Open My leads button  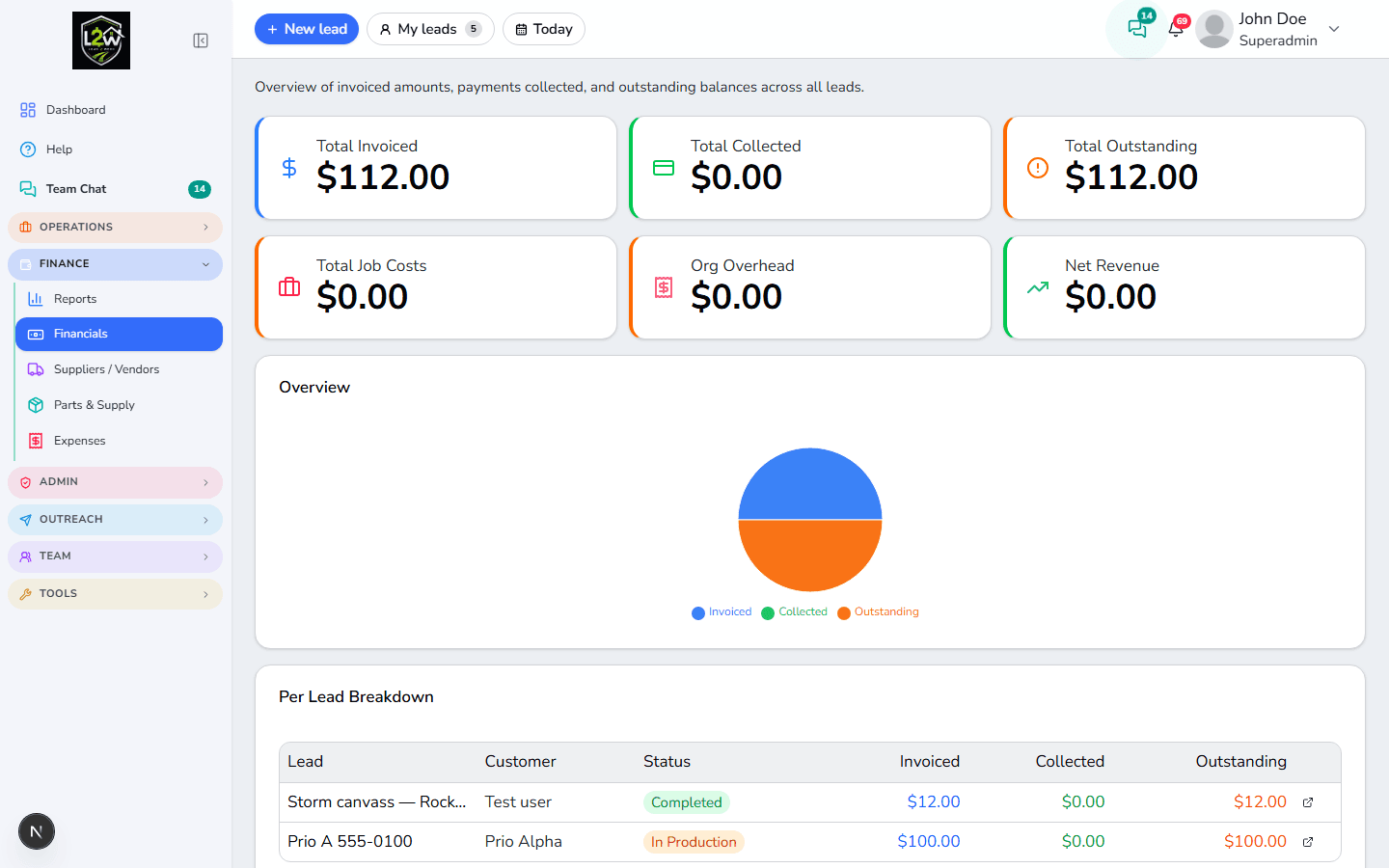tap(430, 29)
